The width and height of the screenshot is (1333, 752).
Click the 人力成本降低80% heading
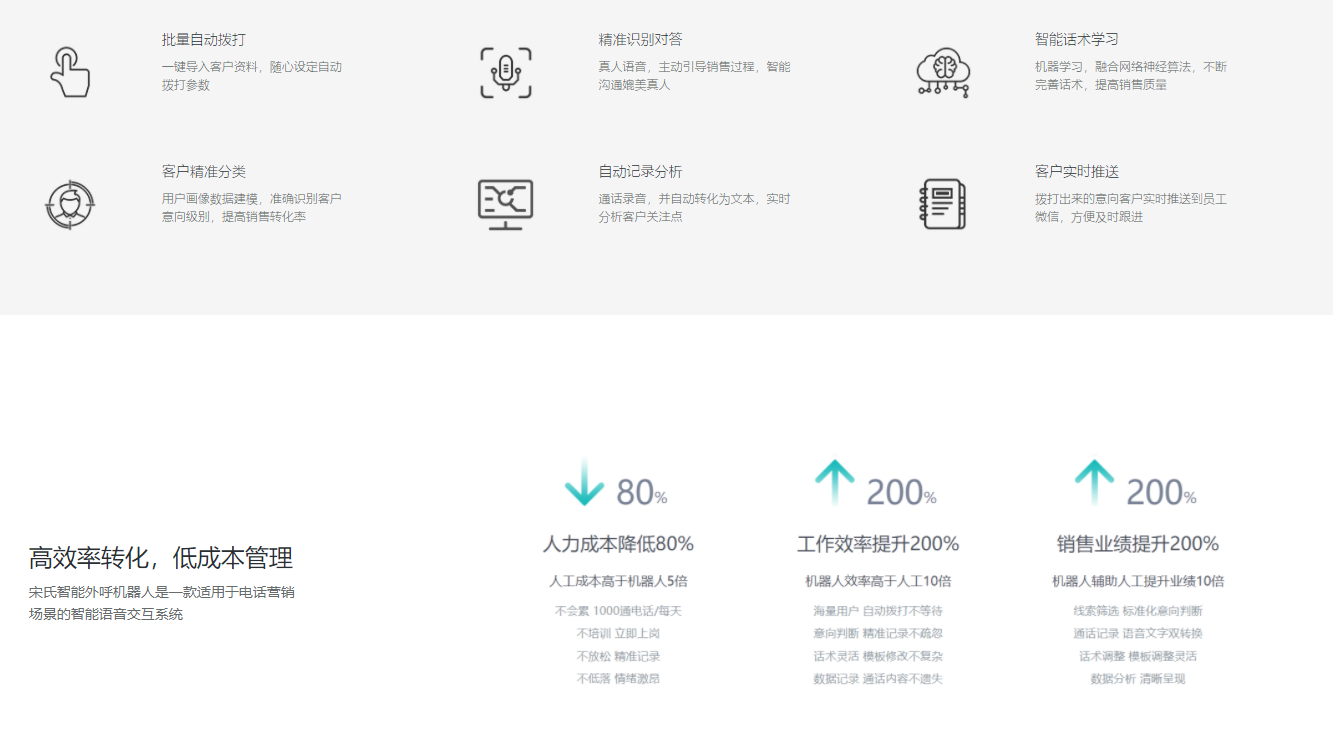[618, 544]
